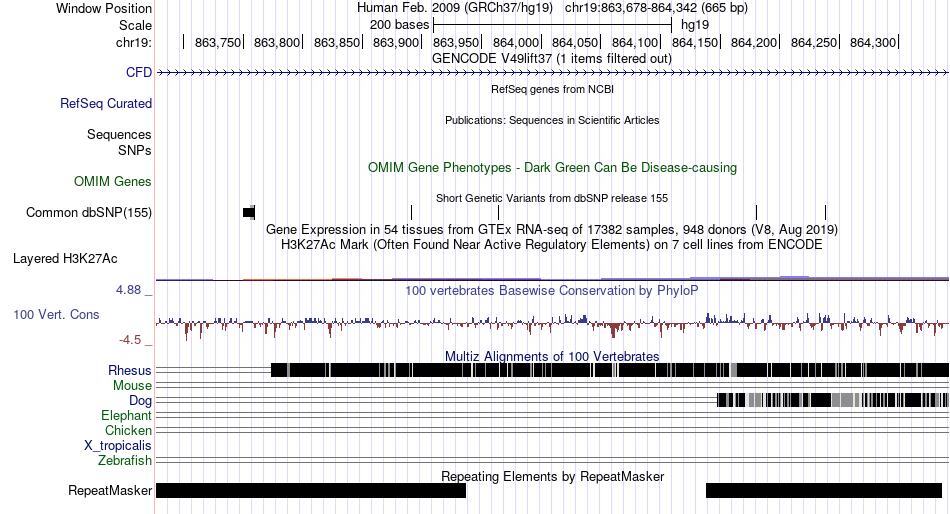Click the left RepeatMasker black block
This screenshot has height=514, width=950.
(311, 490)
